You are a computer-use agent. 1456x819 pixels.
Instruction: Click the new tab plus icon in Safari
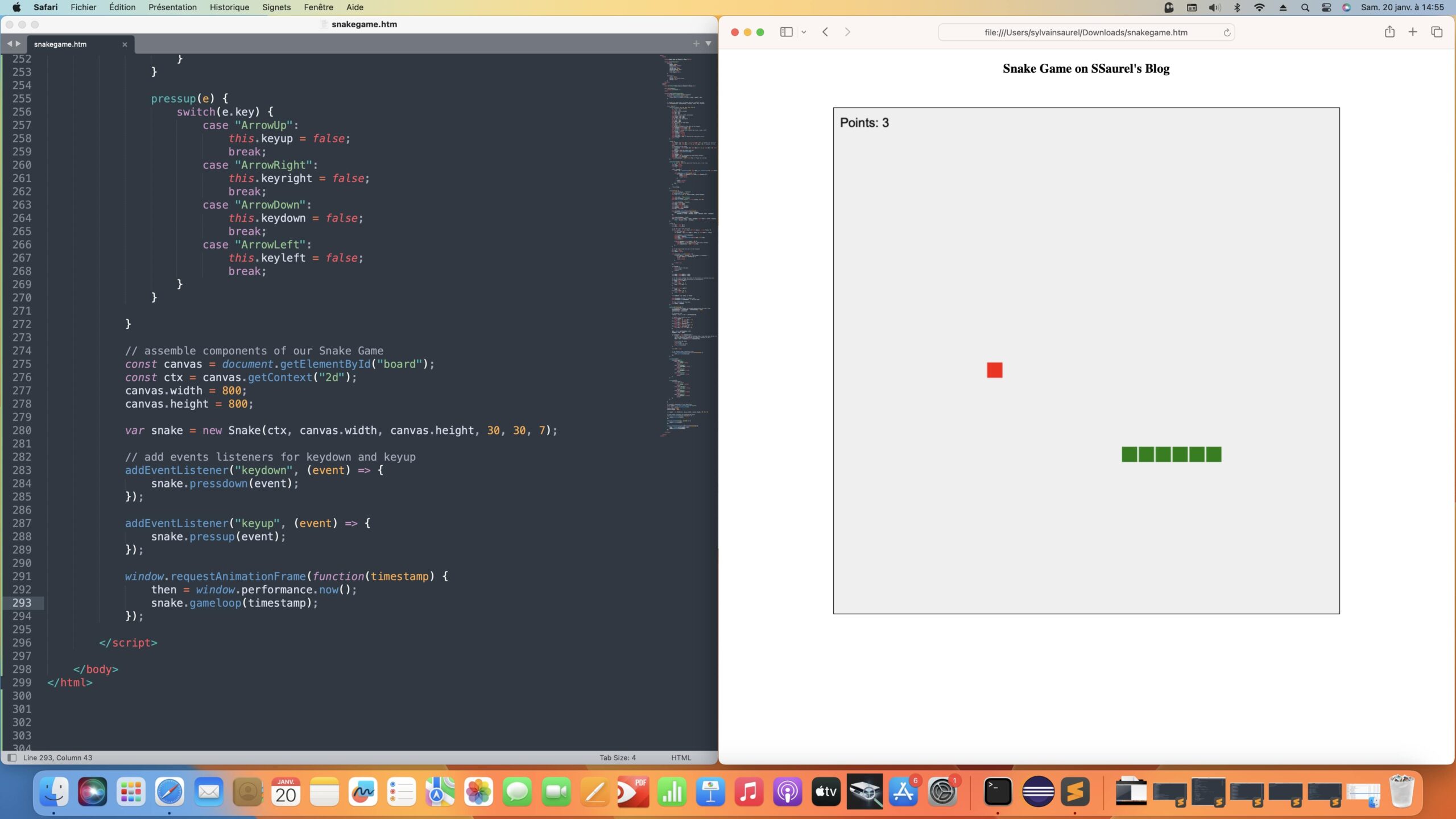[x=1413, y=32]
